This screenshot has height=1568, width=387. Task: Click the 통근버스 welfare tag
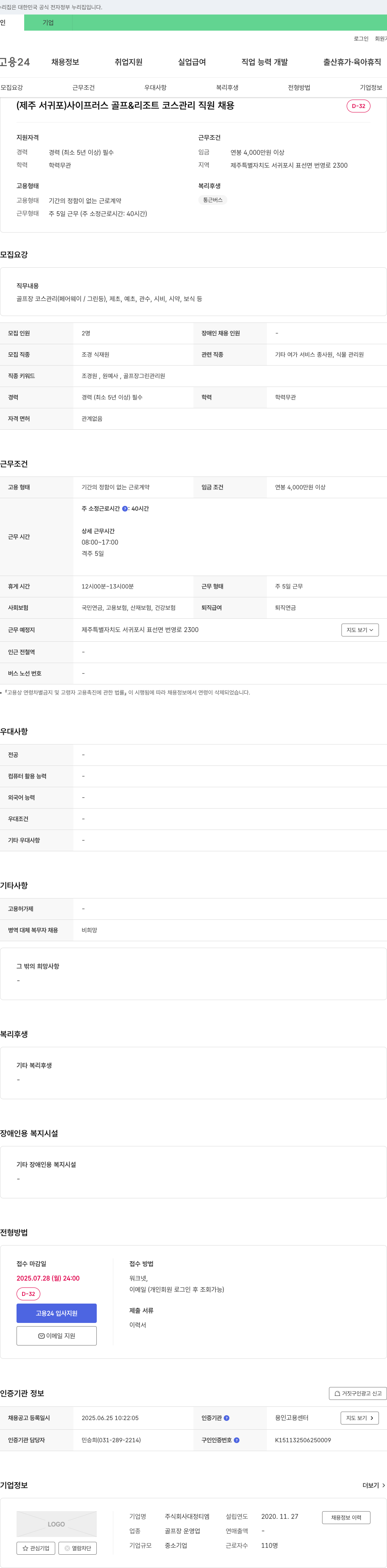(x=212, y=200)
